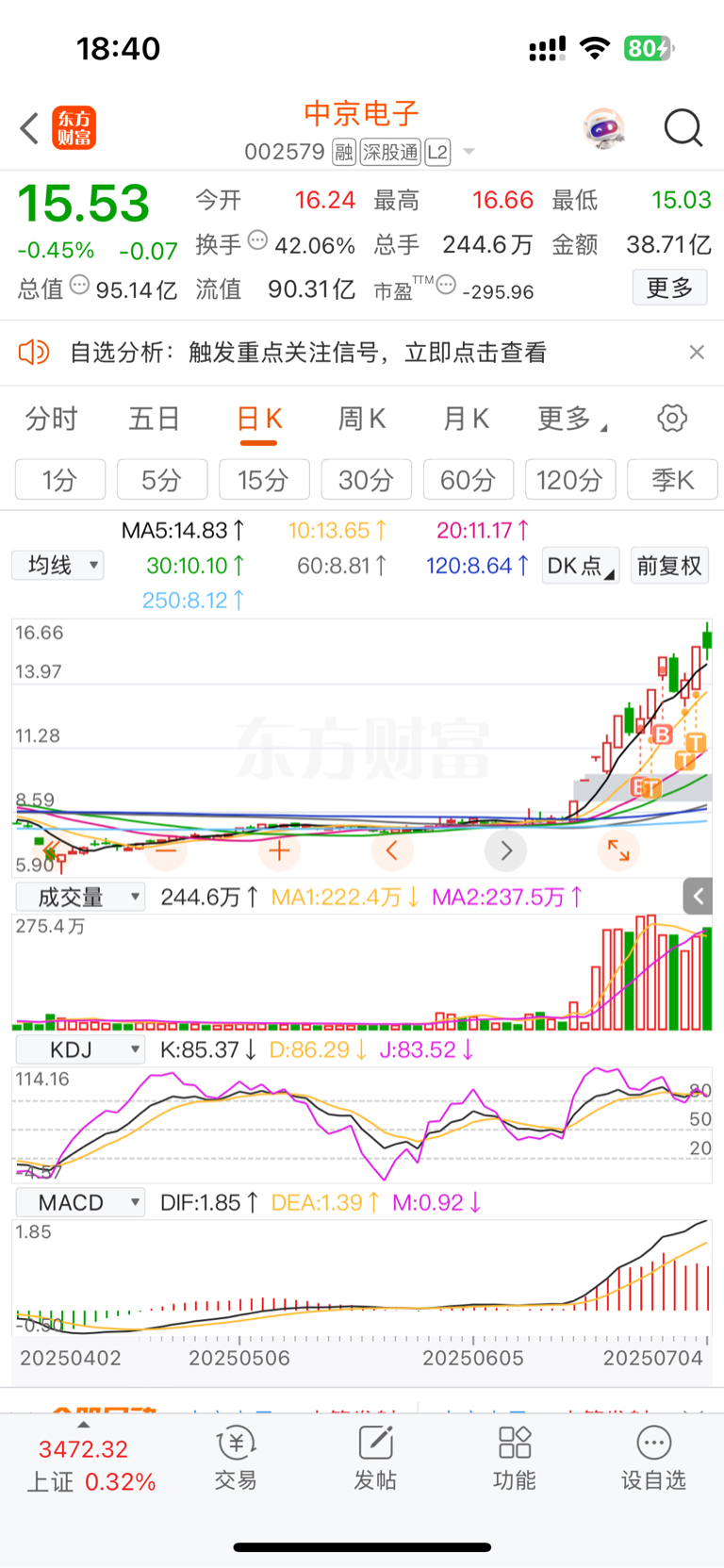Expand the gray side panel arrow
The height and width of the screenshot is (1568, 724).
coord(698,896)
